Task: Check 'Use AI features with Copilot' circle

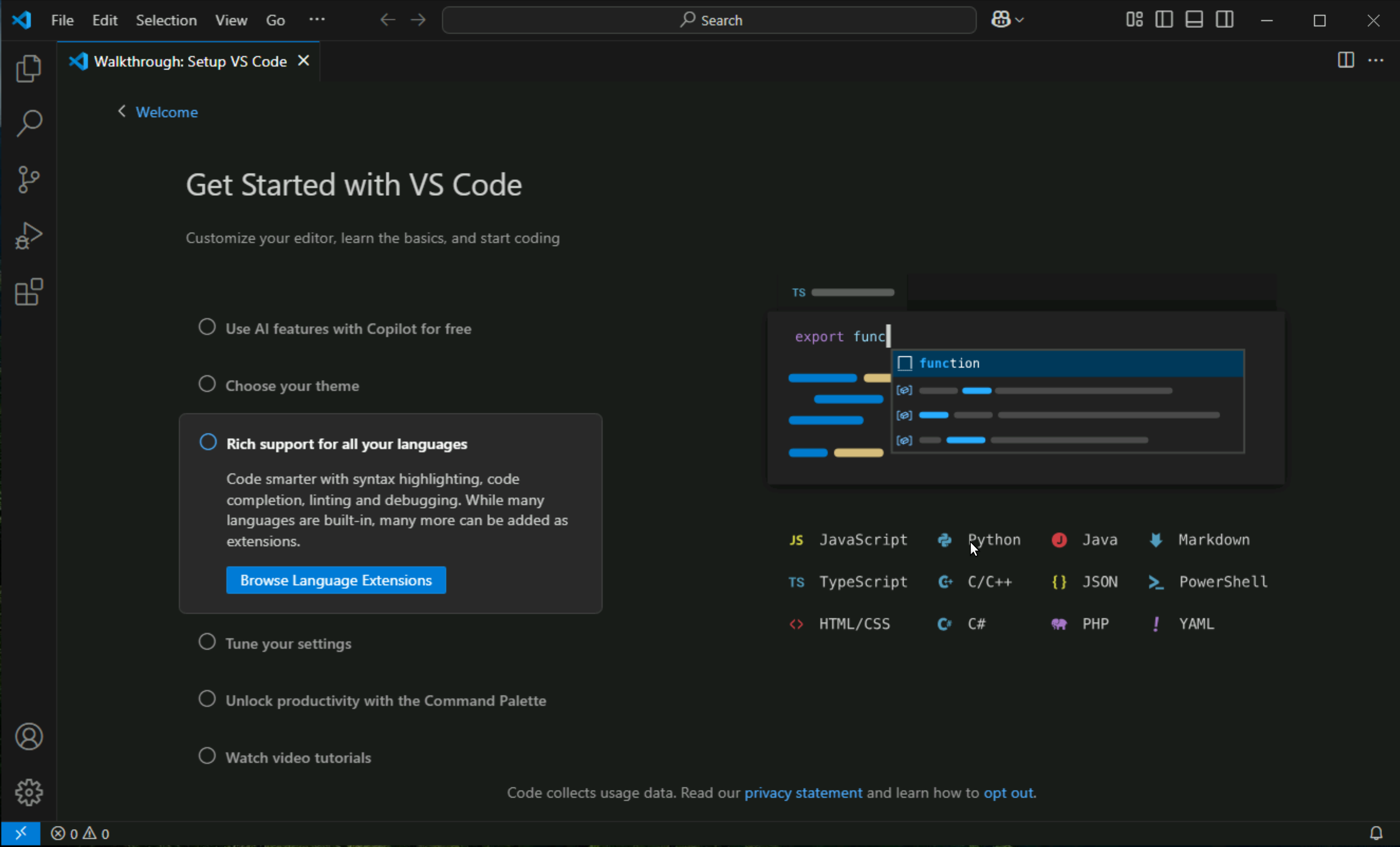Action: [207, 327]
